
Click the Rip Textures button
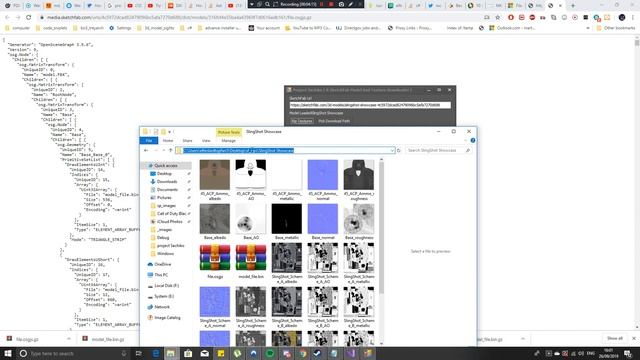302,121
